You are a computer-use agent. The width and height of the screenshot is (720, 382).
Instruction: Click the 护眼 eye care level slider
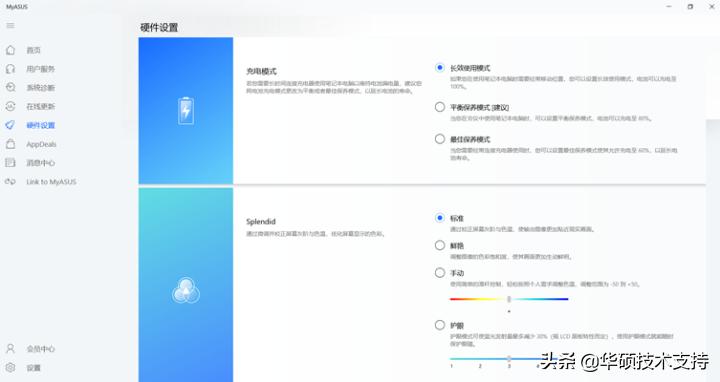click(509, 358)
